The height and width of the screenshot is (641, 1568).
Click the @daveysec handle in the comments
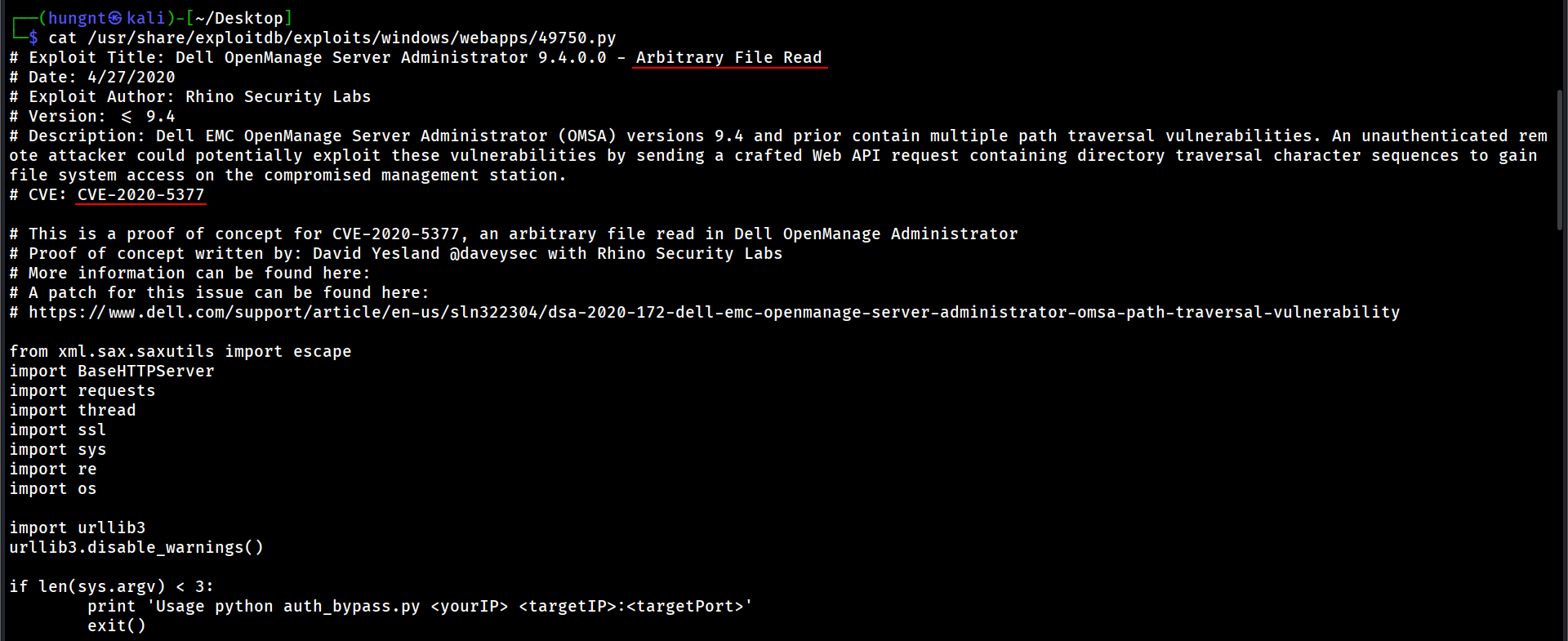tap(493, 254)
